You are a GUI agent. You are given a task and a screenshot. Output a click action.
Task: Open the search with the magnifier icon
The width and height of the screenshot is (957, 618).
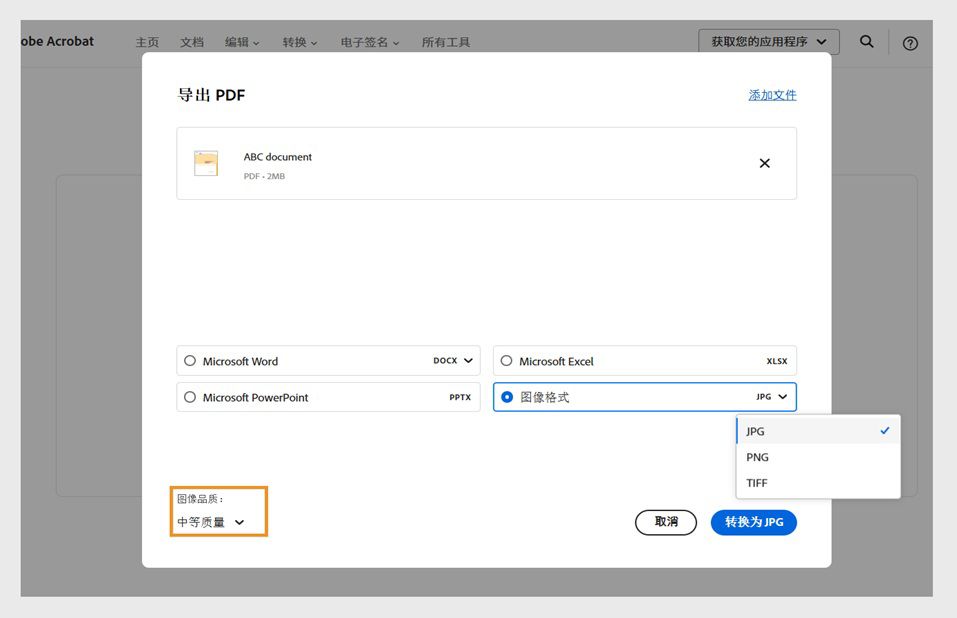pyautogui.click(x=866, y=42)
